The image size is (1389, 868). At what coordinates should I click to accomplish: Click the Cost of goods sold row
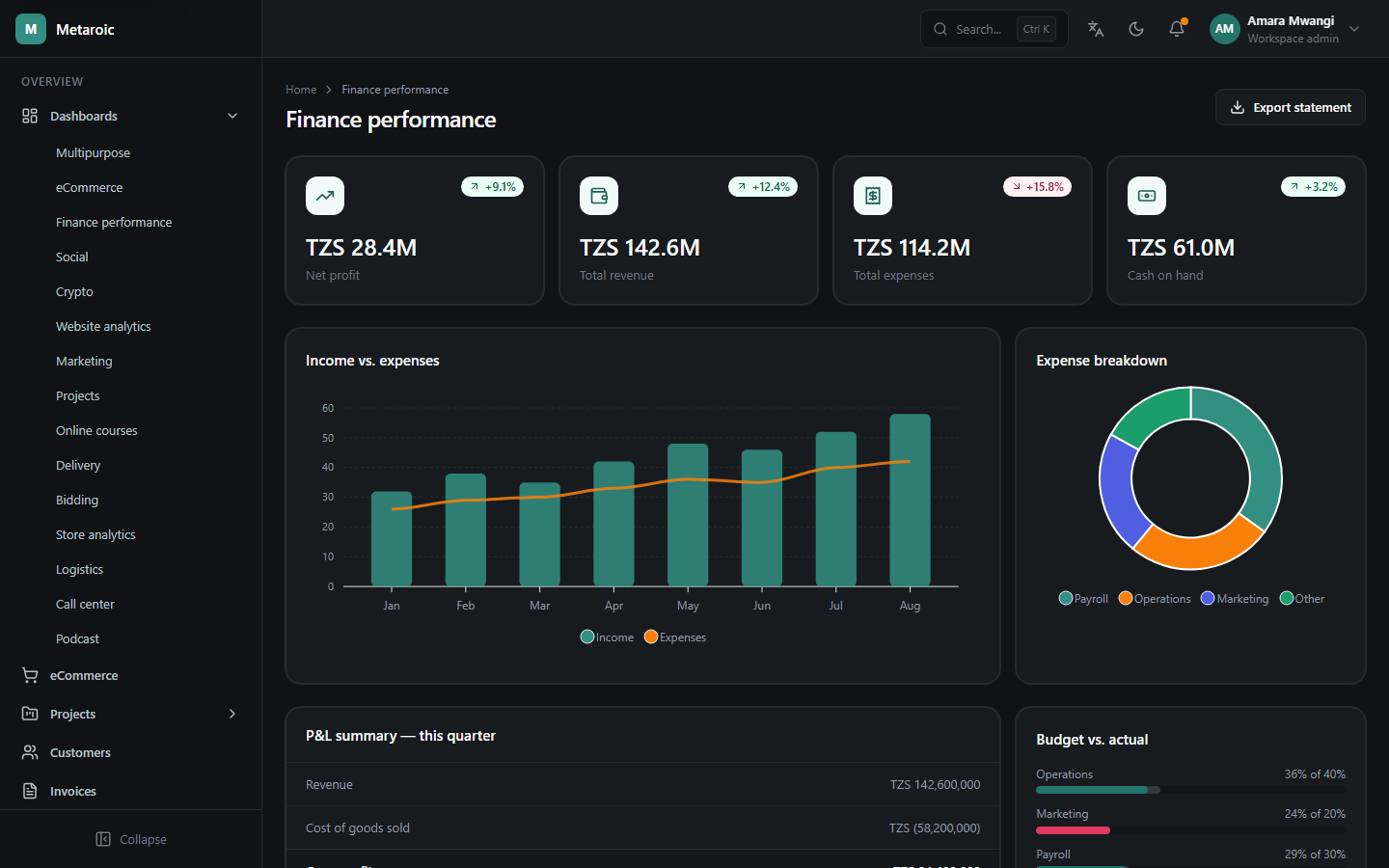(x=642, y=827)
